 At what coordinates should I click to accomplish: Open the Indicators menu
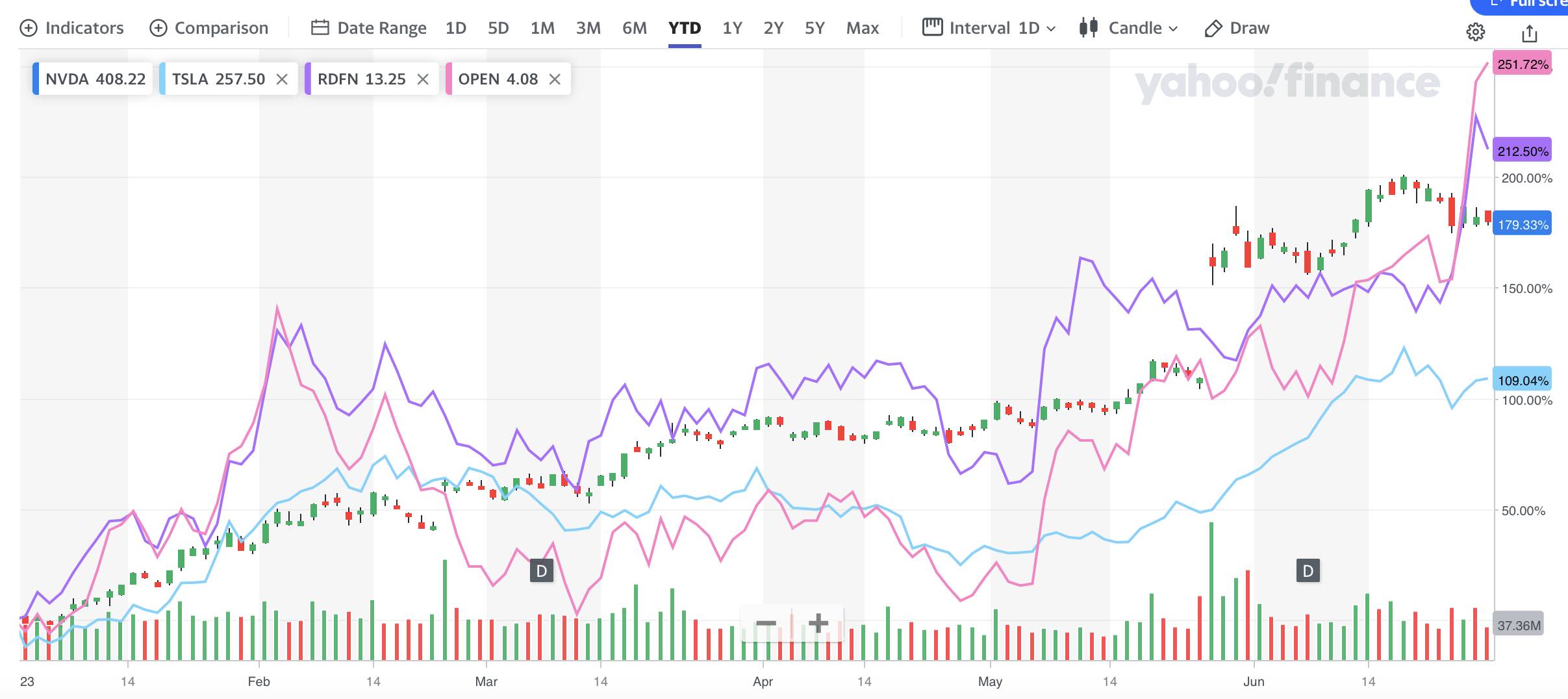[x=71, y=28]
